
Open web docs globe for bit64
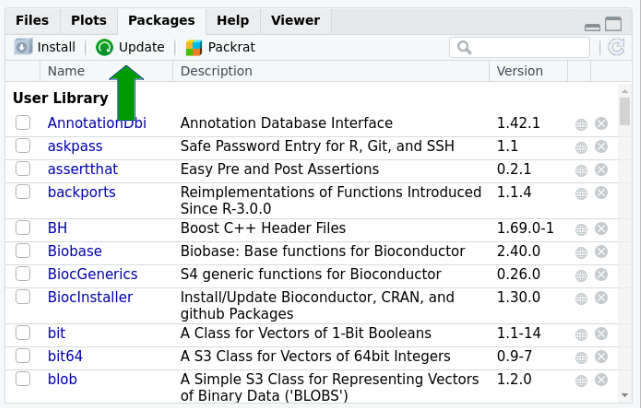pos(581,357)
